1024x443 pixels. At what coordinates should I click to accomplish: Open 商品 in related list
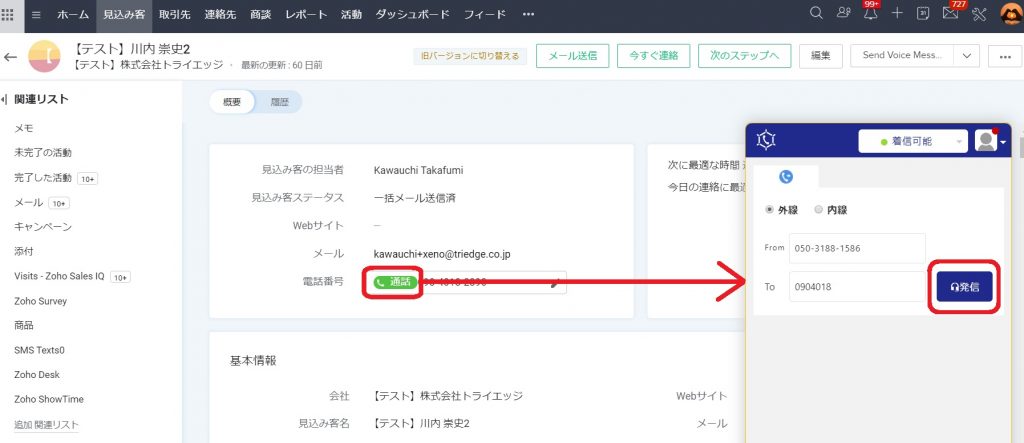pyautogui.click(x=24, y=325)
